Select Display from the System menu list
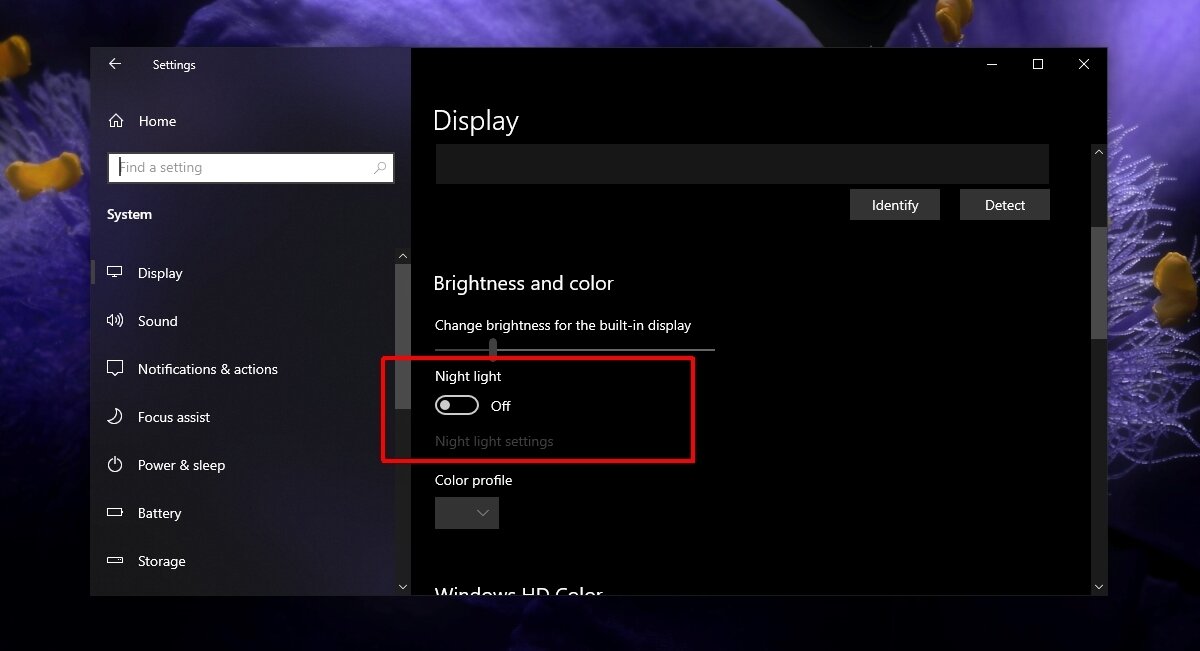Viewport: 1200px width, 651px height. click(x=160, y=272)
